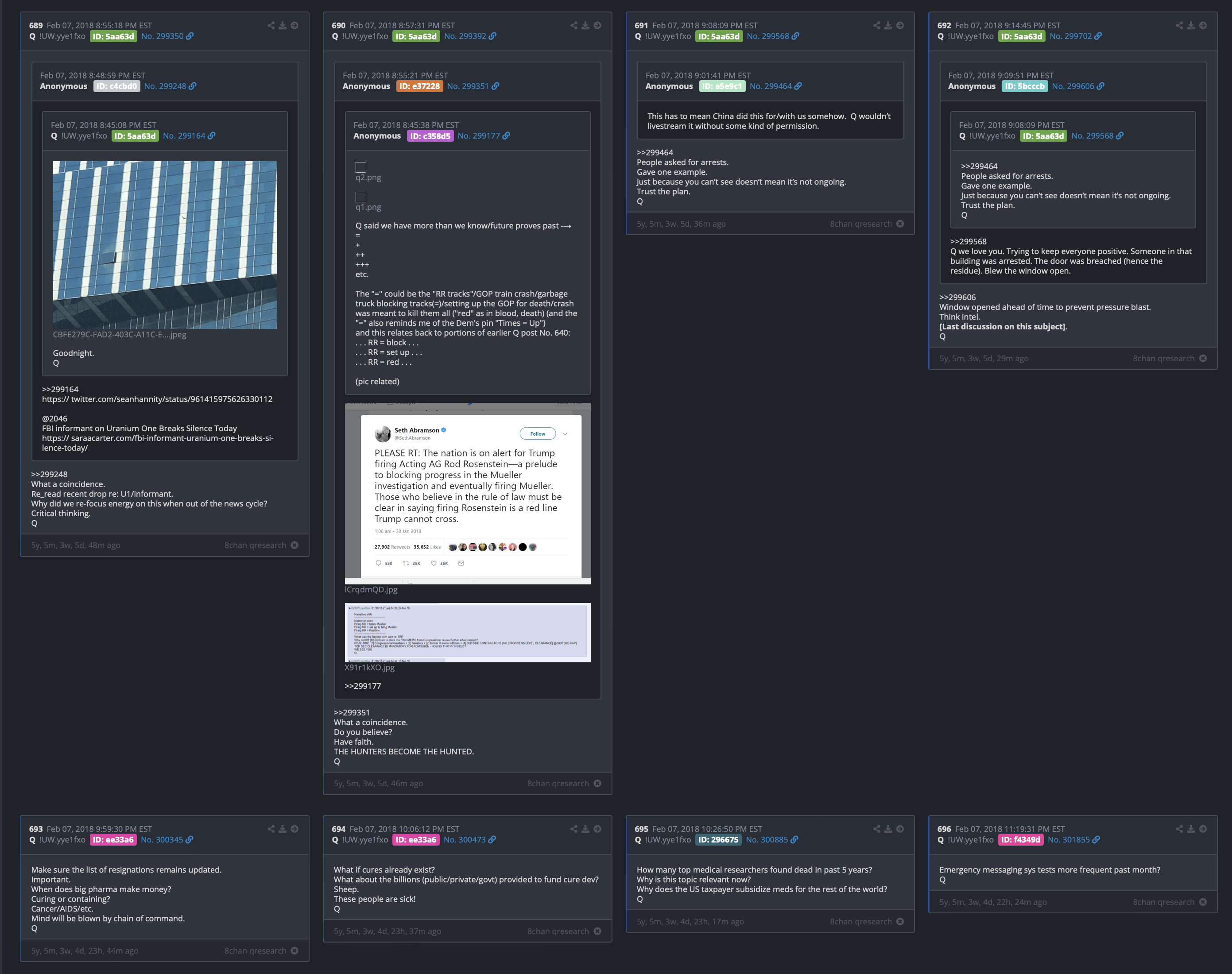Open quoted post link No. 299164

tap(184, 136)
